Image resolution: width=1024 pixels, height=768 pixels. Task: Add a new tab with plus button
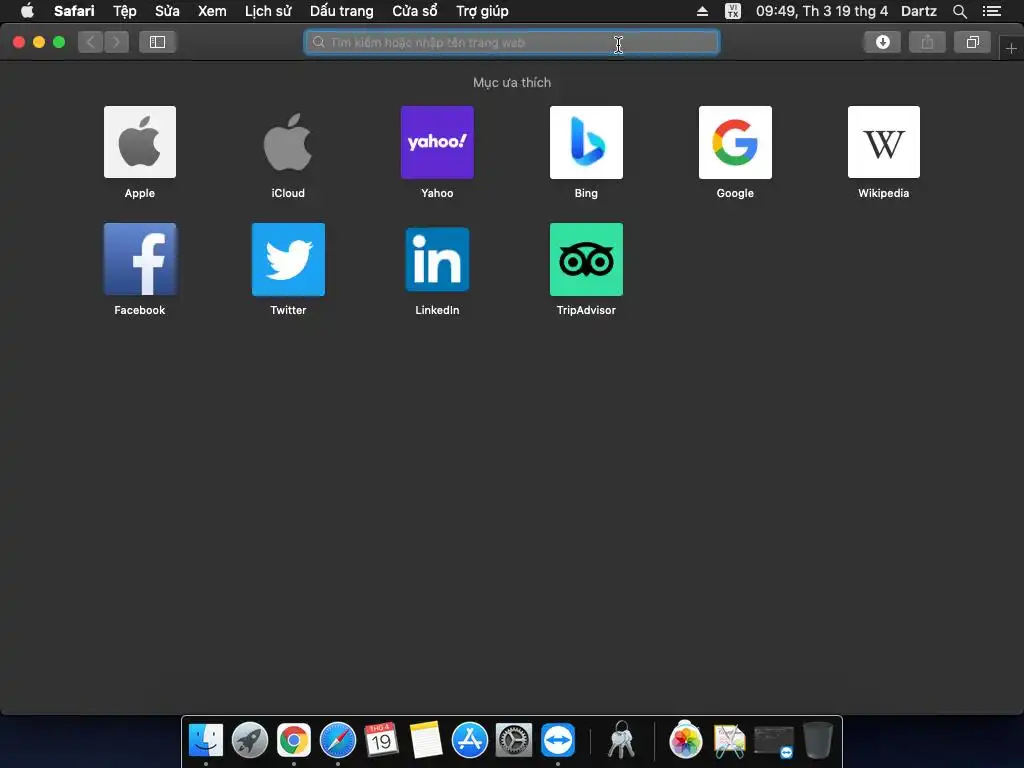click(x=1011, y=48)
